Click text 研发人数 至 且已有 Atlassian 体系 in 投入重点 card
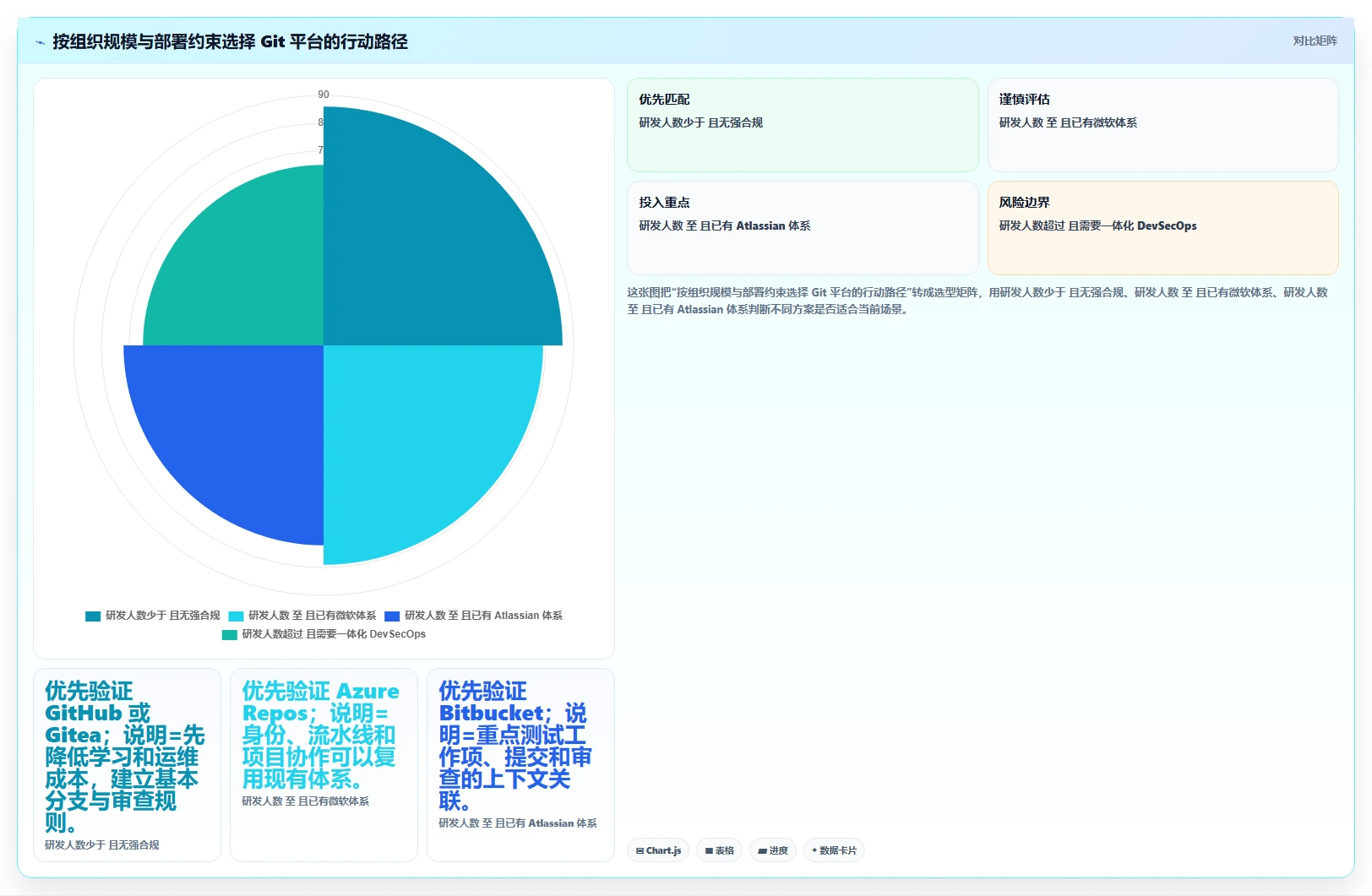The width and height of the screenshot is (1372, 896). coord(724,225)
